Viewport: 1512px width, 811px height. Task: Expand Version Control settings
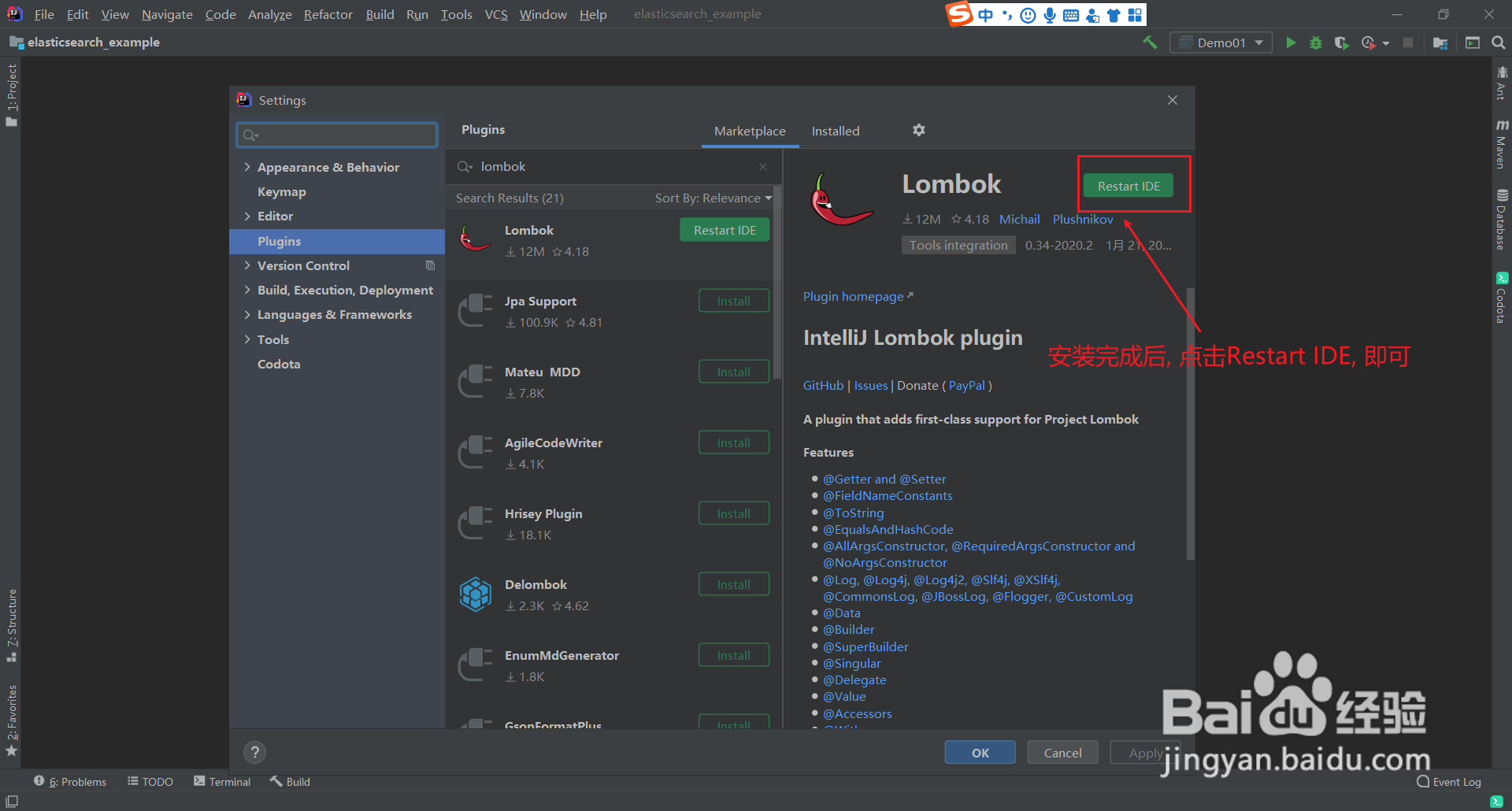point(247,265)
